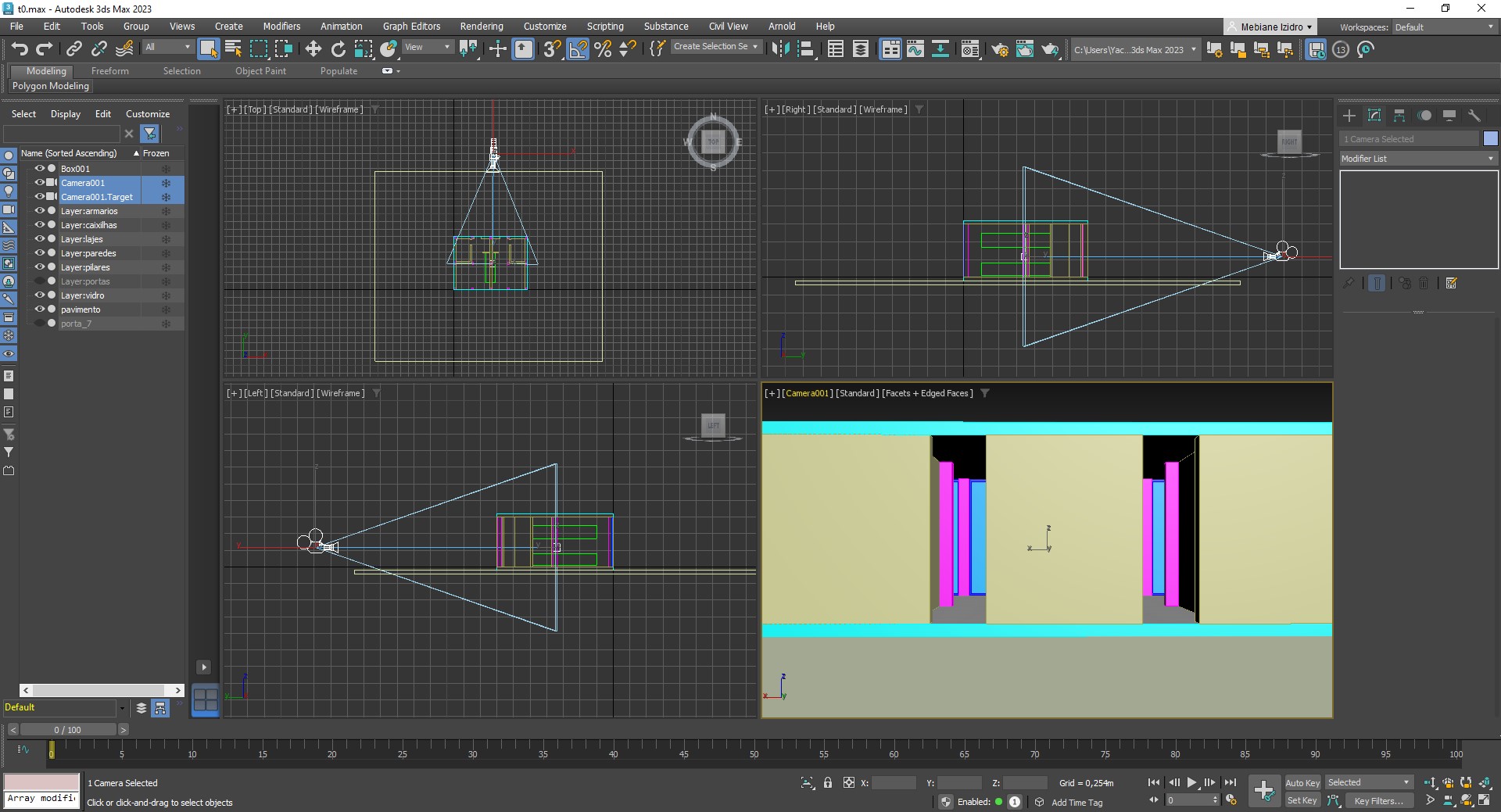Open the Create panel plus icon
1501x812 pixels.
[1349, 116]
